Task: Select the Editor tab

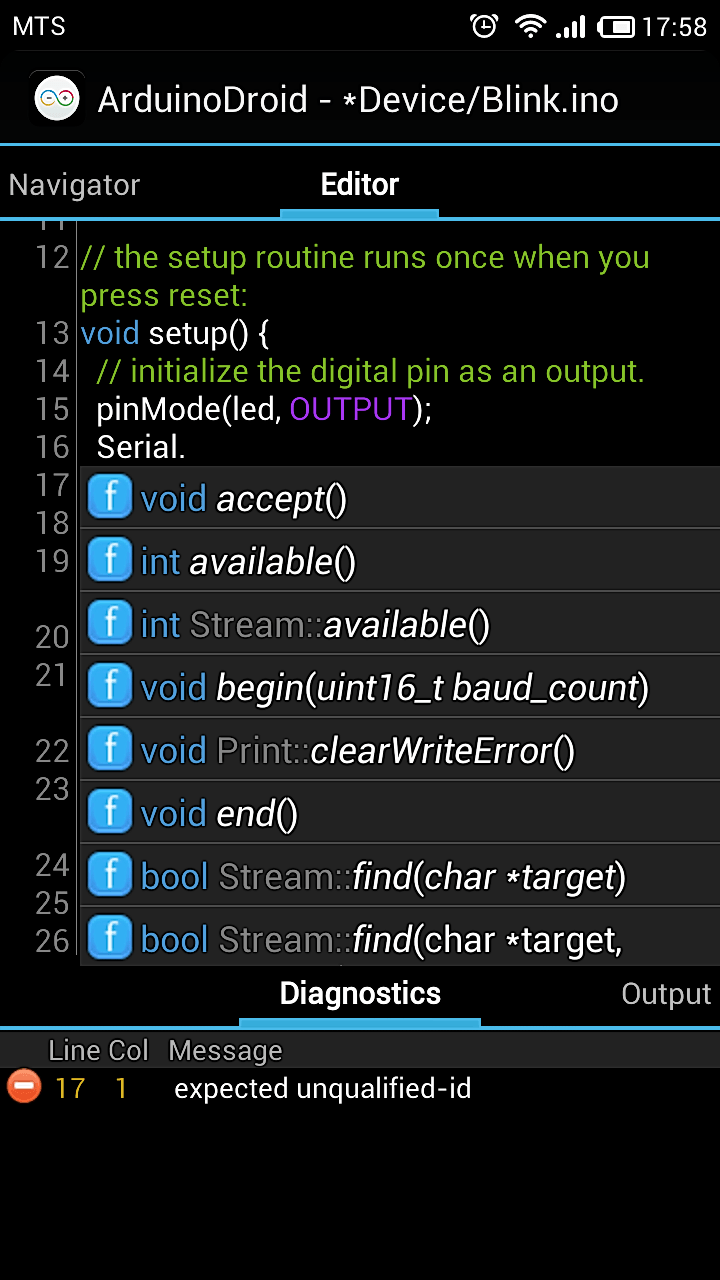Action: pyautogui.click(x=359, y=185)
